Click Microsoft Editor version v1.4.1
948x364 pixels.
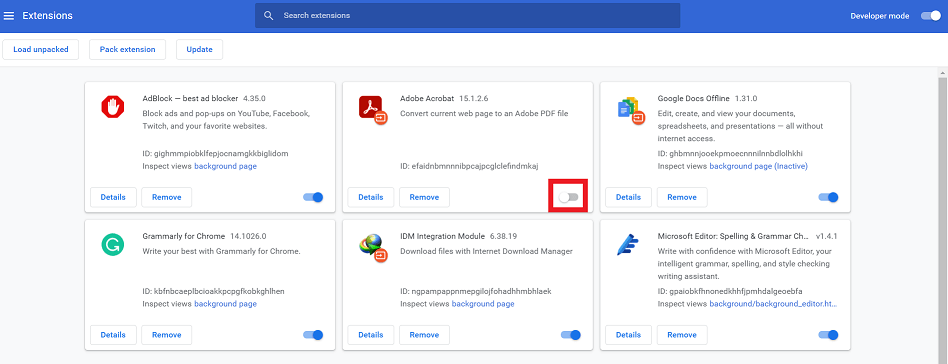point(826,236)
